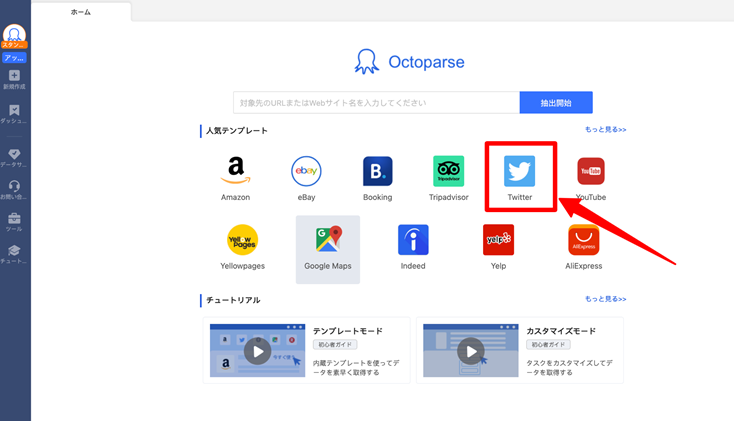The height and width of the screenshot is (421, 734).
Task: Play the カスタマイズモード tutorial video
Action: pos(471,351)
